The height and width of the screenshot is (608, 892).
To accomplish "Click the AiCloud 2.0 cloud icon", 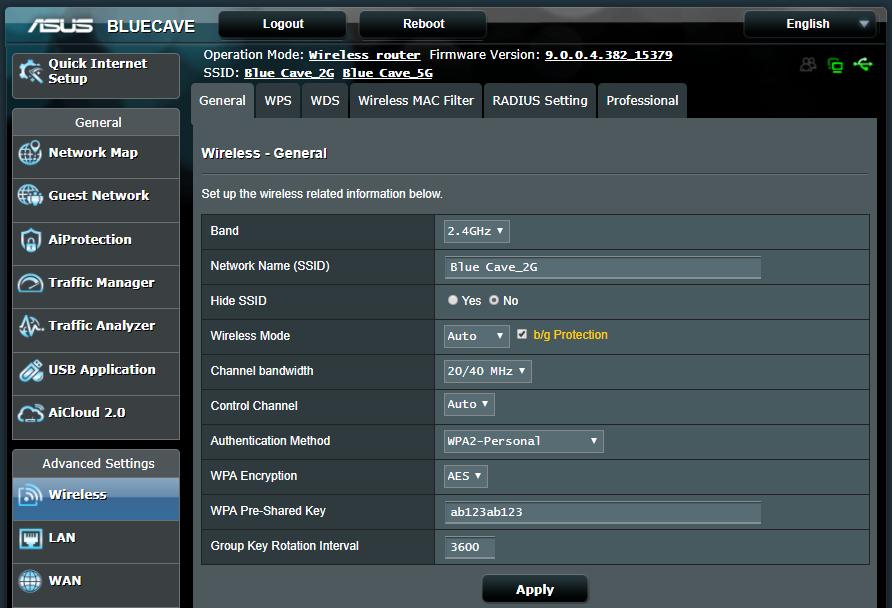I will (30, 413).
